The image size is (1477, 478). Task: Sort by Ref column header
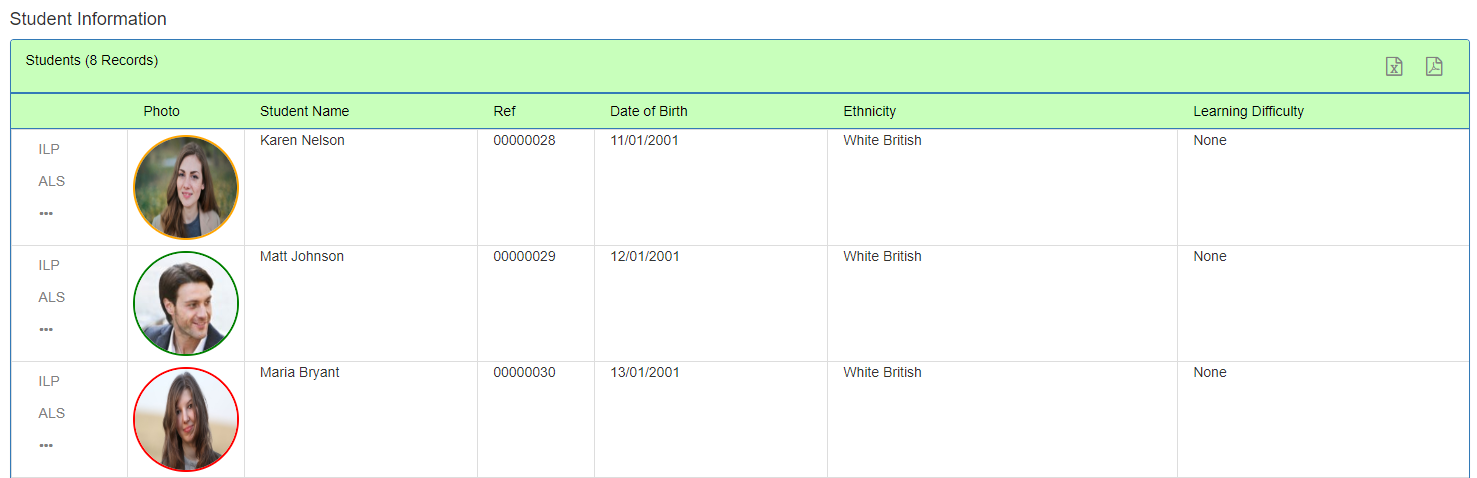[x=504, y=111]
